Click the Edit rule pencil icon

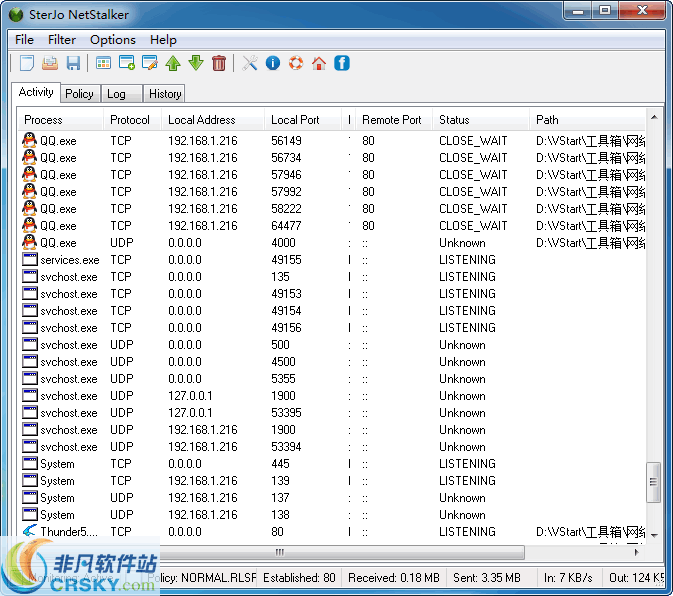click(x=150, y=63)
